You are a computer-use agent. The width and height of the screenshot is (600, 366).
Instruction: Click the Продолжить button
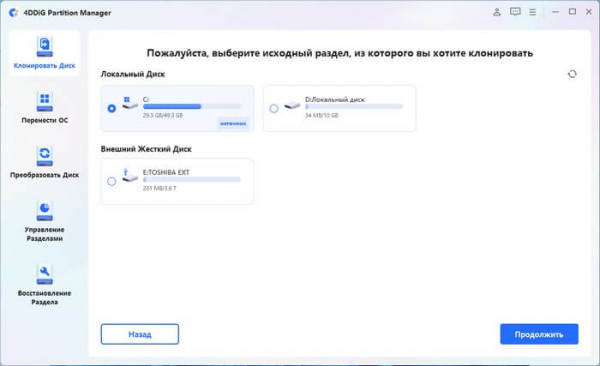(539, 334)
